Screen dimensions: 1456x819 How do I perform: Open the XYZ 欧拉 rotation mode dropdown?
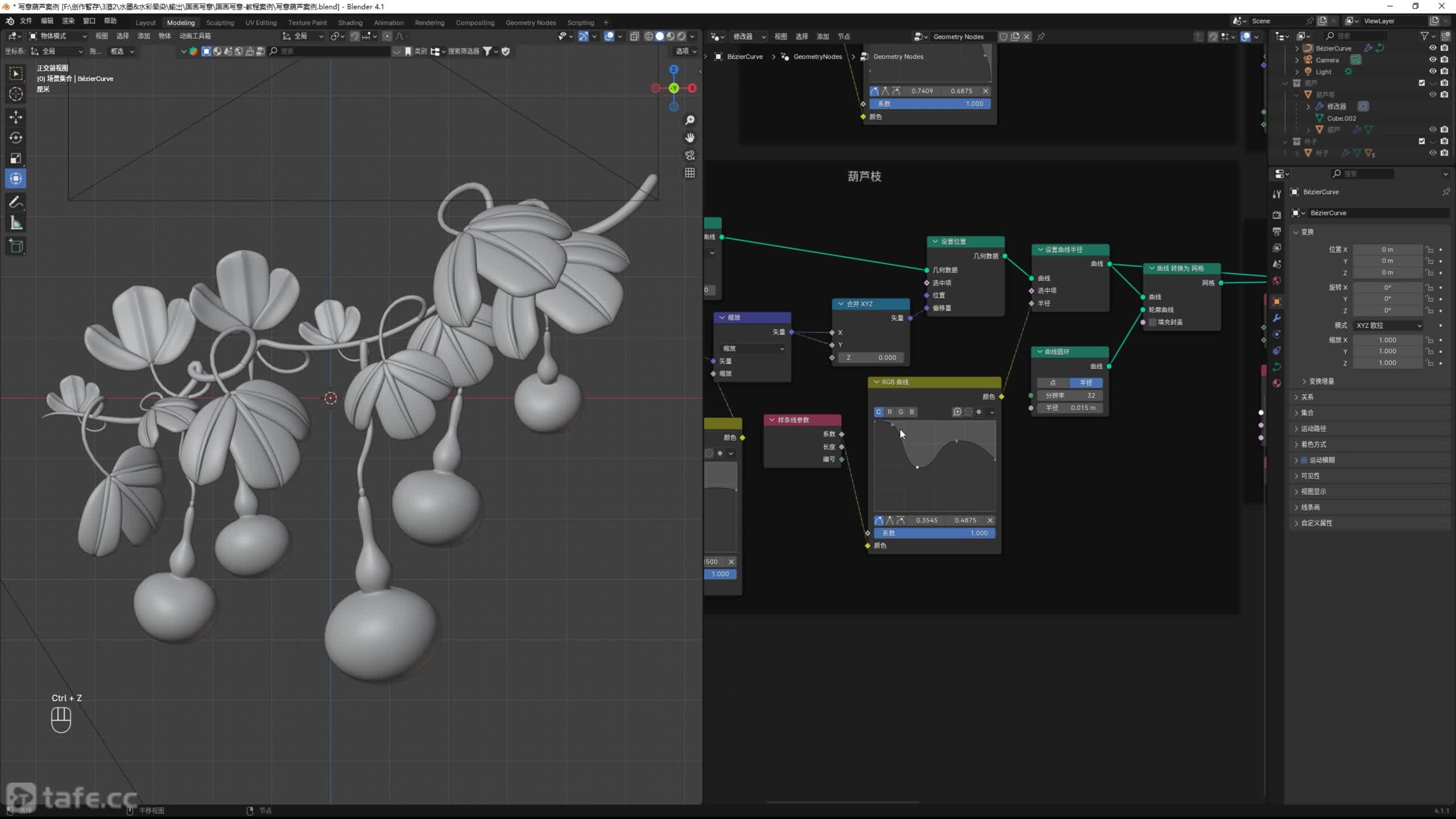1388,325
